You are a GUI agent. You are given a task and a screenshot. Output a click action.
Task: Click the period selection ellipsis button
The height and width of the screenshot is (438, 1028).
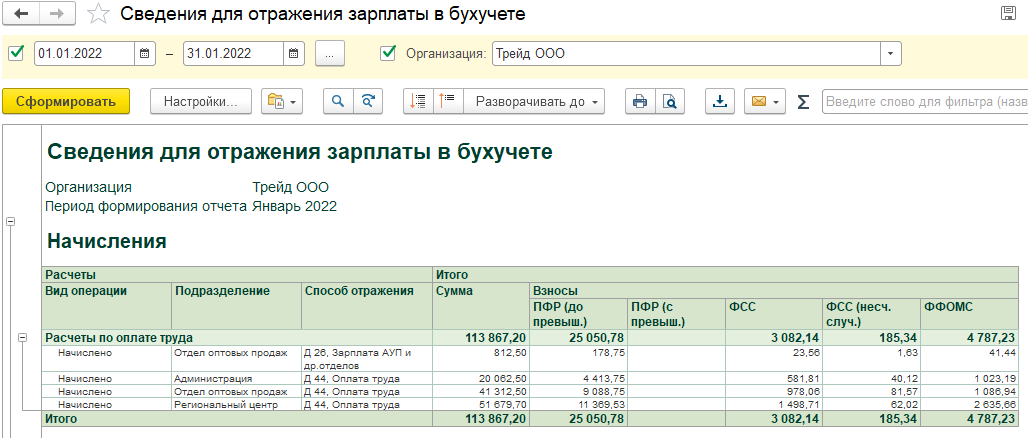point(330,54)
